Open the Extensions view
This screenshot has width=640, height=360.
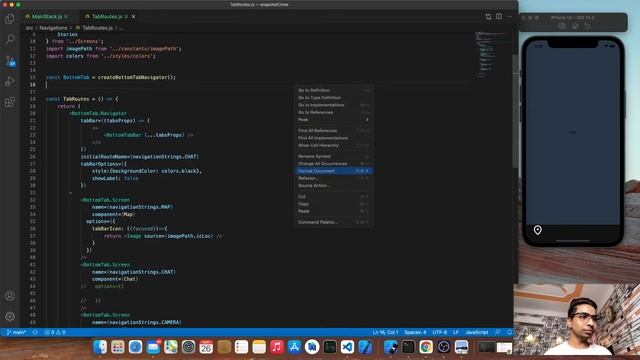tap(10, 102)
